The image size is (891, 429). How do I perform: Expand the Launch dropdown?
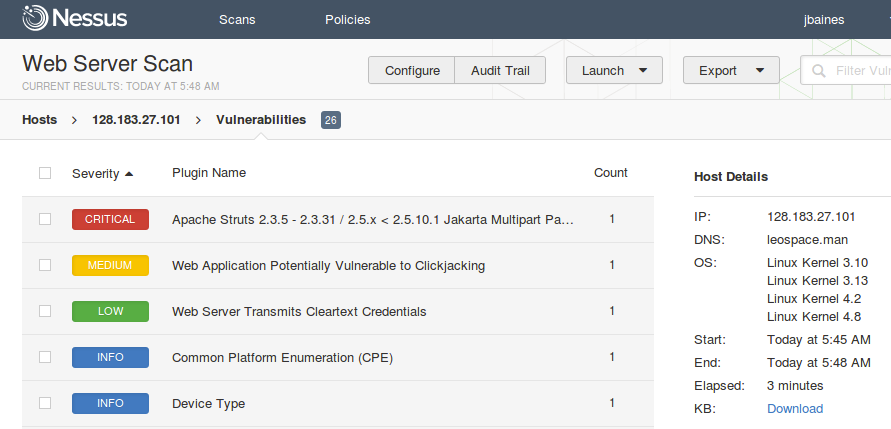coord(614,70)
